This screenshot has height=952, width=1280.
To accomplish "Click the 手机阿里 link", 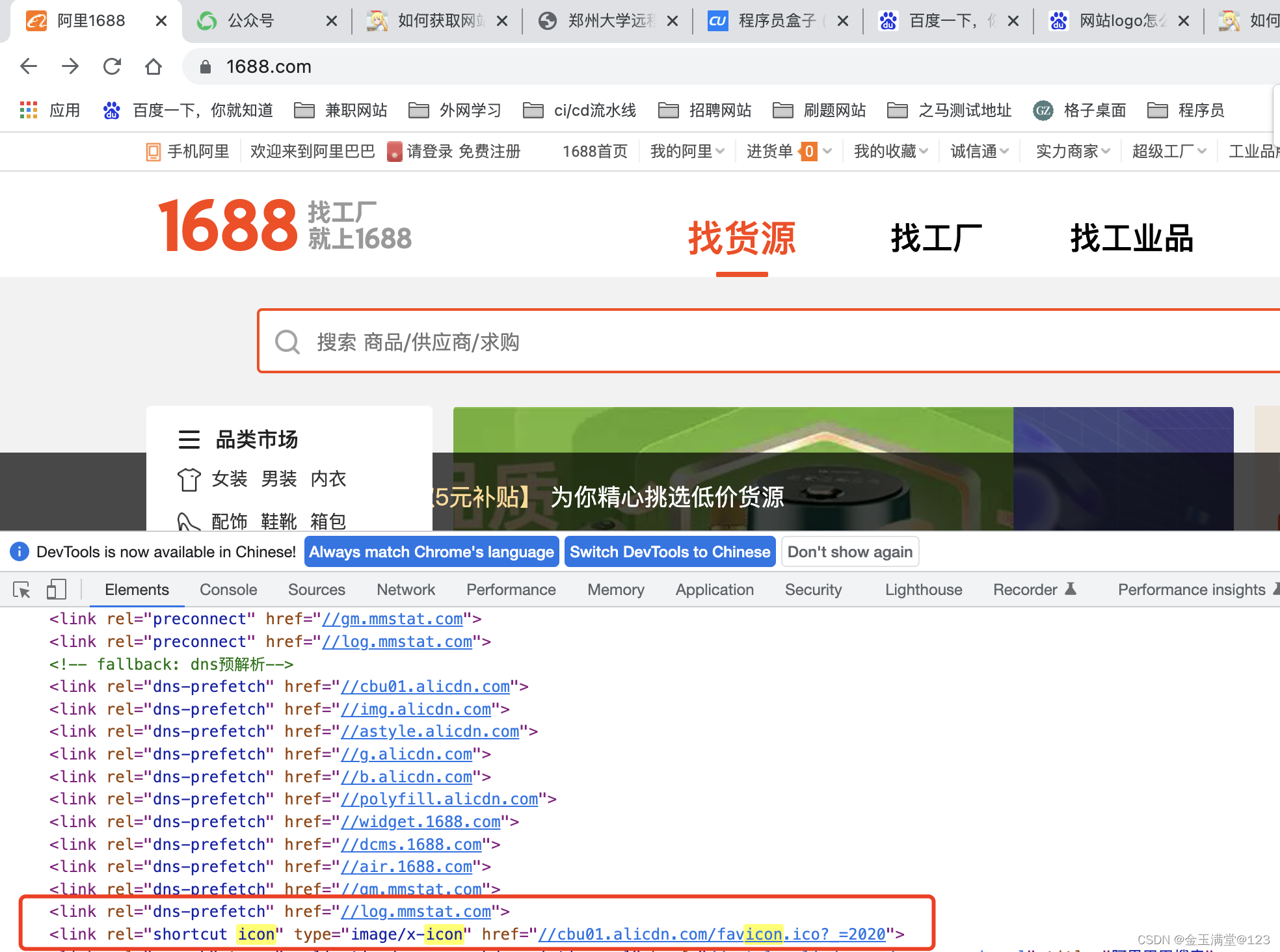I will tap(188, 152).
